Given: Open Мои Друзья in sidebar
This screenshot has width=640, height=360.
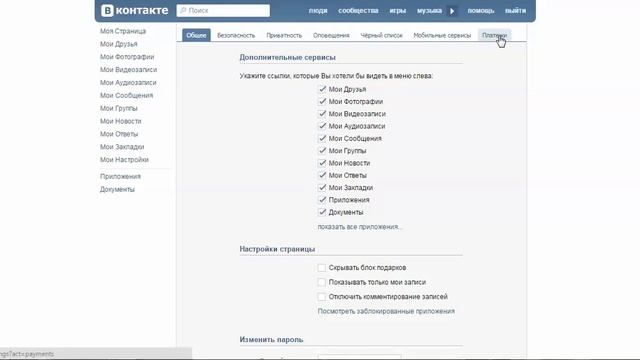Looking at the screenshot, I should 119,44.
